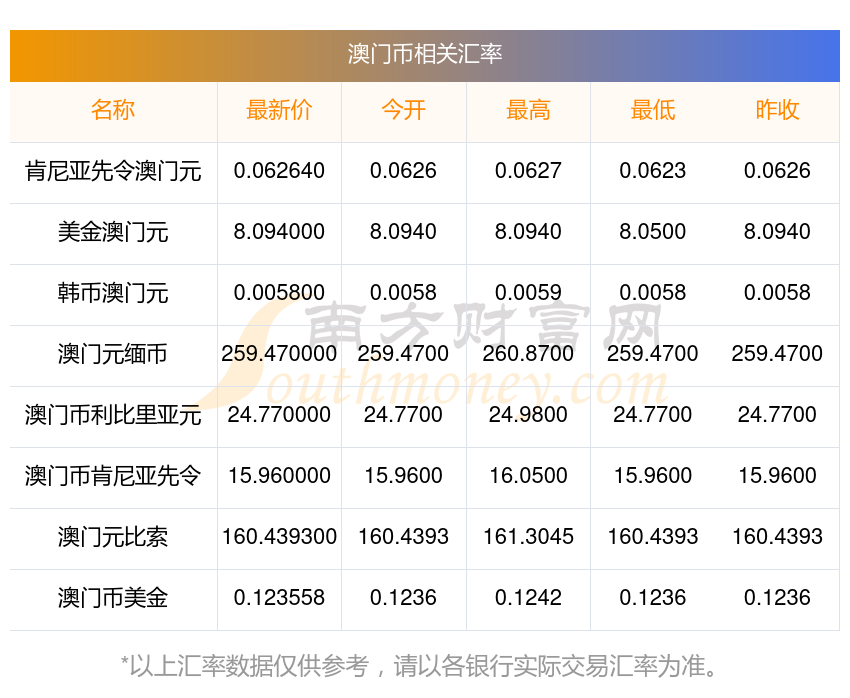This screenshot has height=698, width=850.
Task: Click the table title 澳门币相关汇率
Action: [425, 54]
